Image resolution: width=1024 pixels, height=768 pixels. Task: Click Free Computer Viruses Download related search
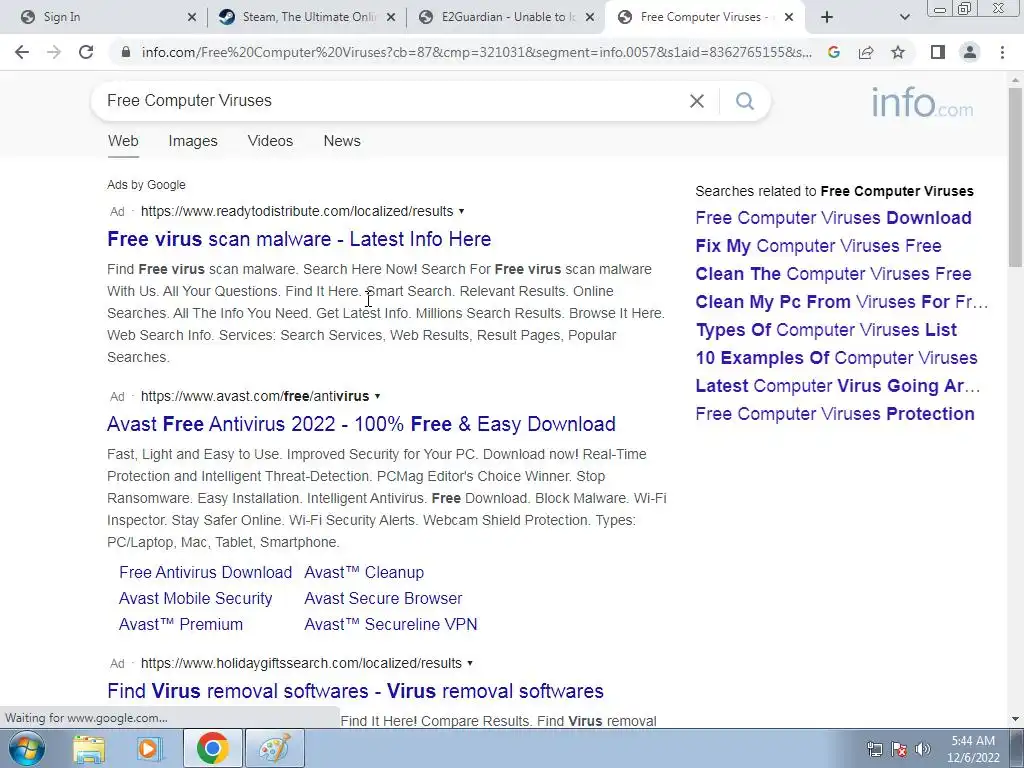coord(833,218)
